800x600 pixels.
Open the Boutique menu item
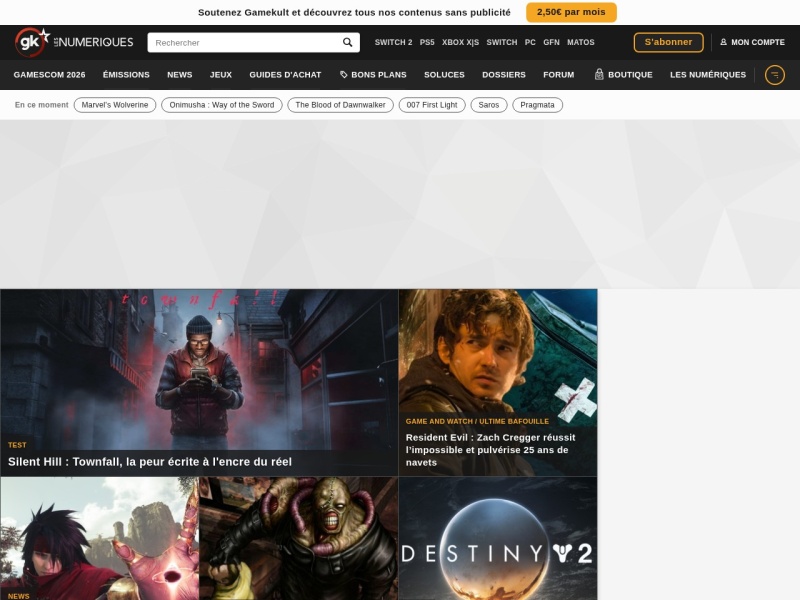click(623, 75)
